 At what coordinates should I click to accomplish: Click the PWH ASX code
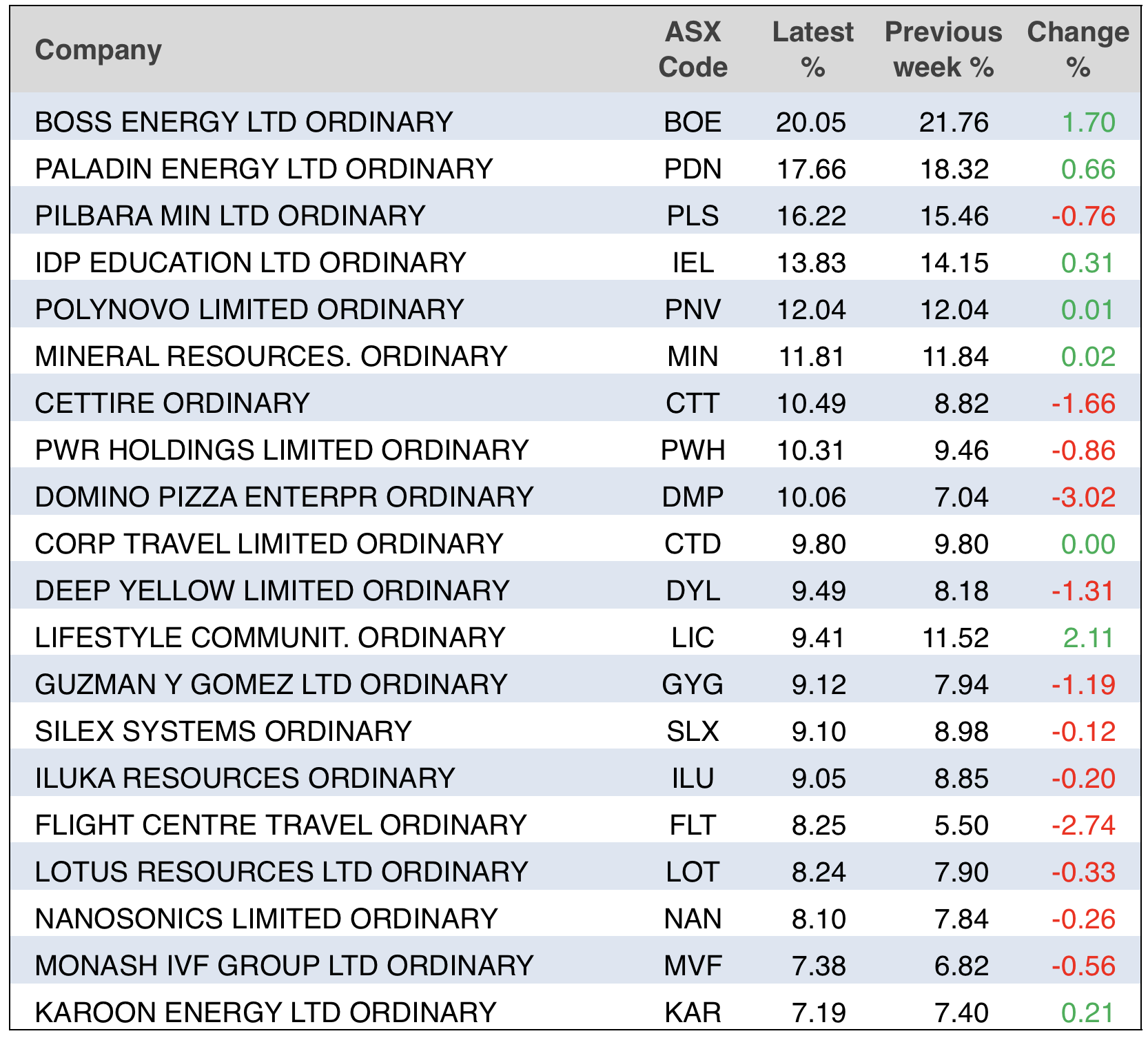[x=693, y=450]
